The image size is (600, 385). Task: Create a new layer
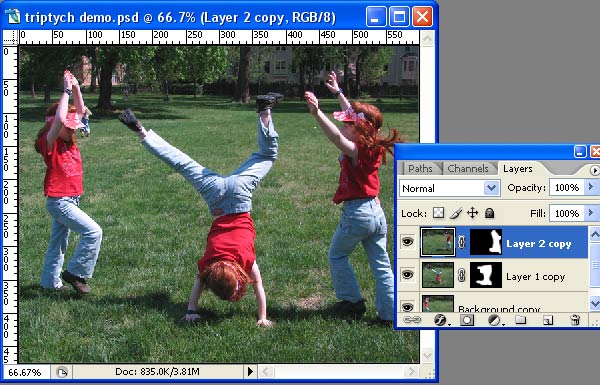548,320
